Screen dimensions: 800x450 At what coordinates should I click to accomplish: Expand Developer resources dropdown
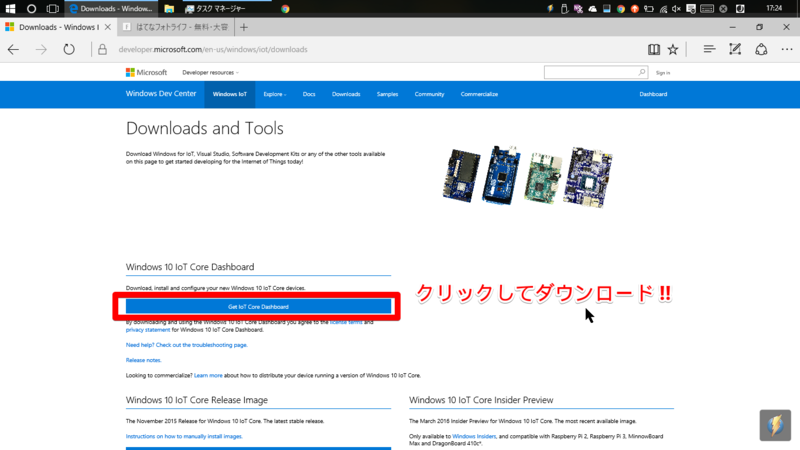(x=210, y=72)
